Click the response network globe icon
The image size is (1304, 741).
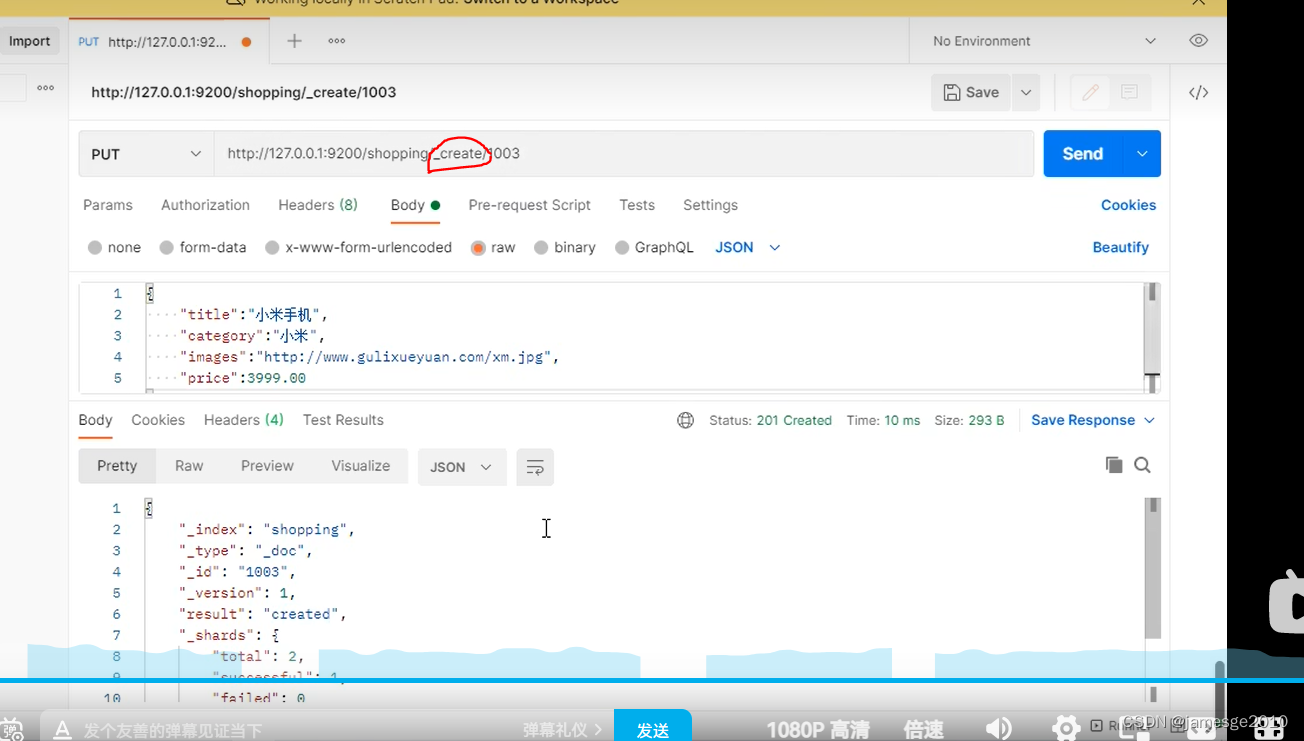[686, 420]
